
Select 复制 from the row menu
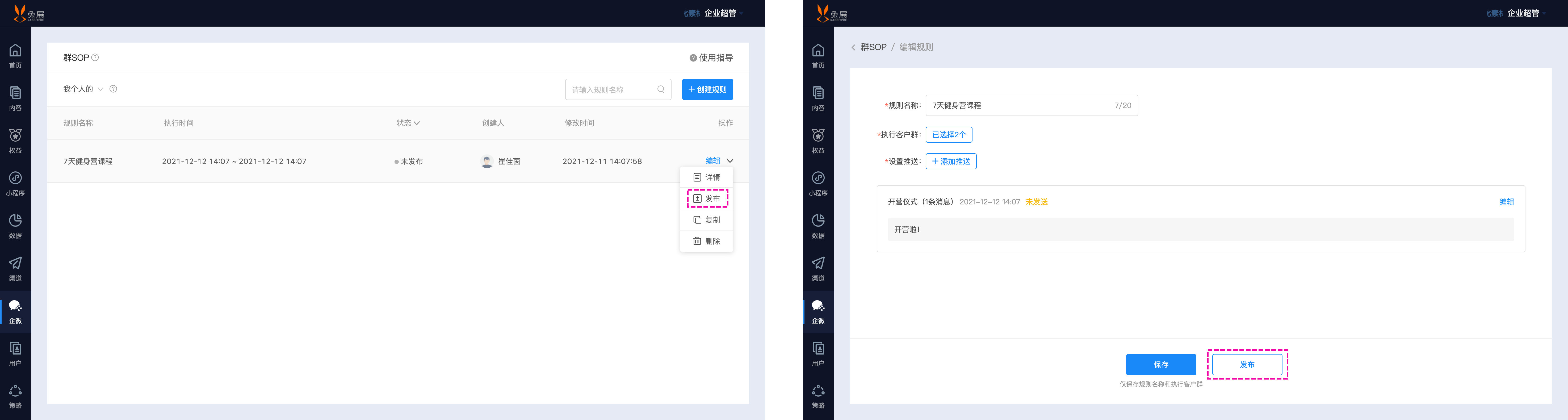click(707, 220)
